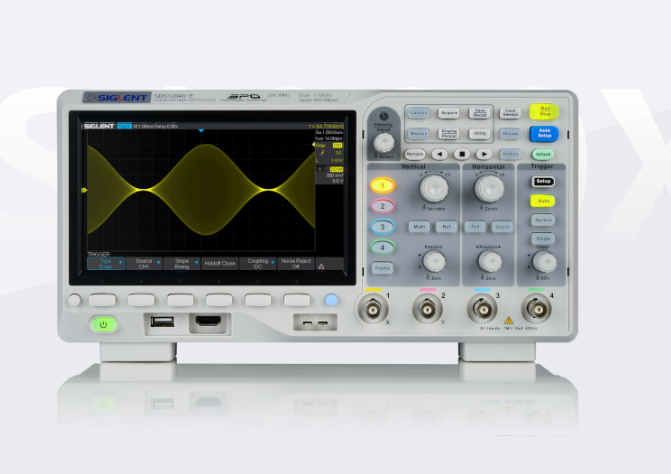Select the Holdoff Close menu item

[x=220, y=264]
